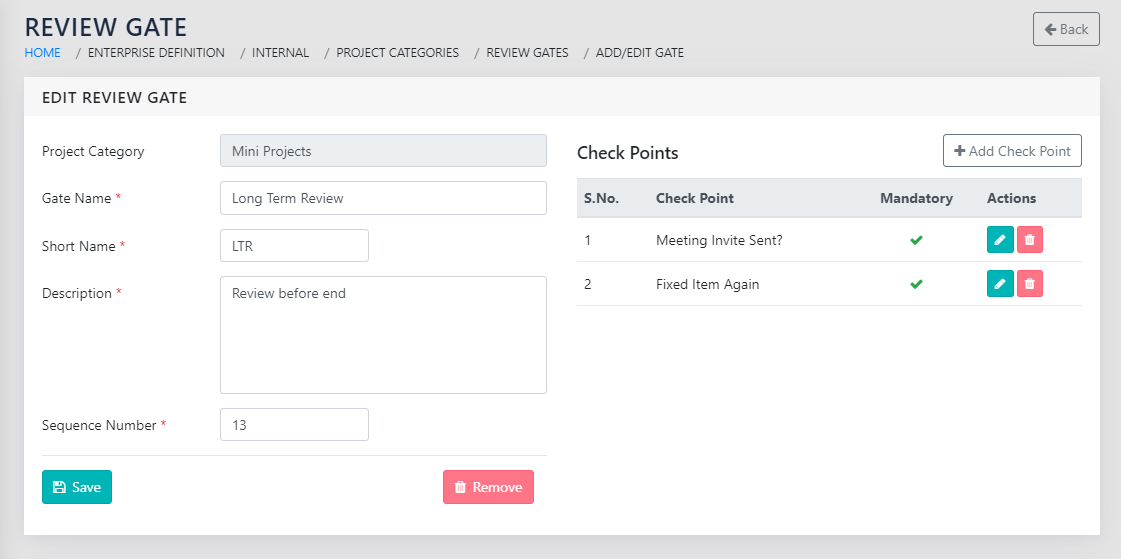Delete the Meeting Invite Sent check point

[x=1030, y=240]
